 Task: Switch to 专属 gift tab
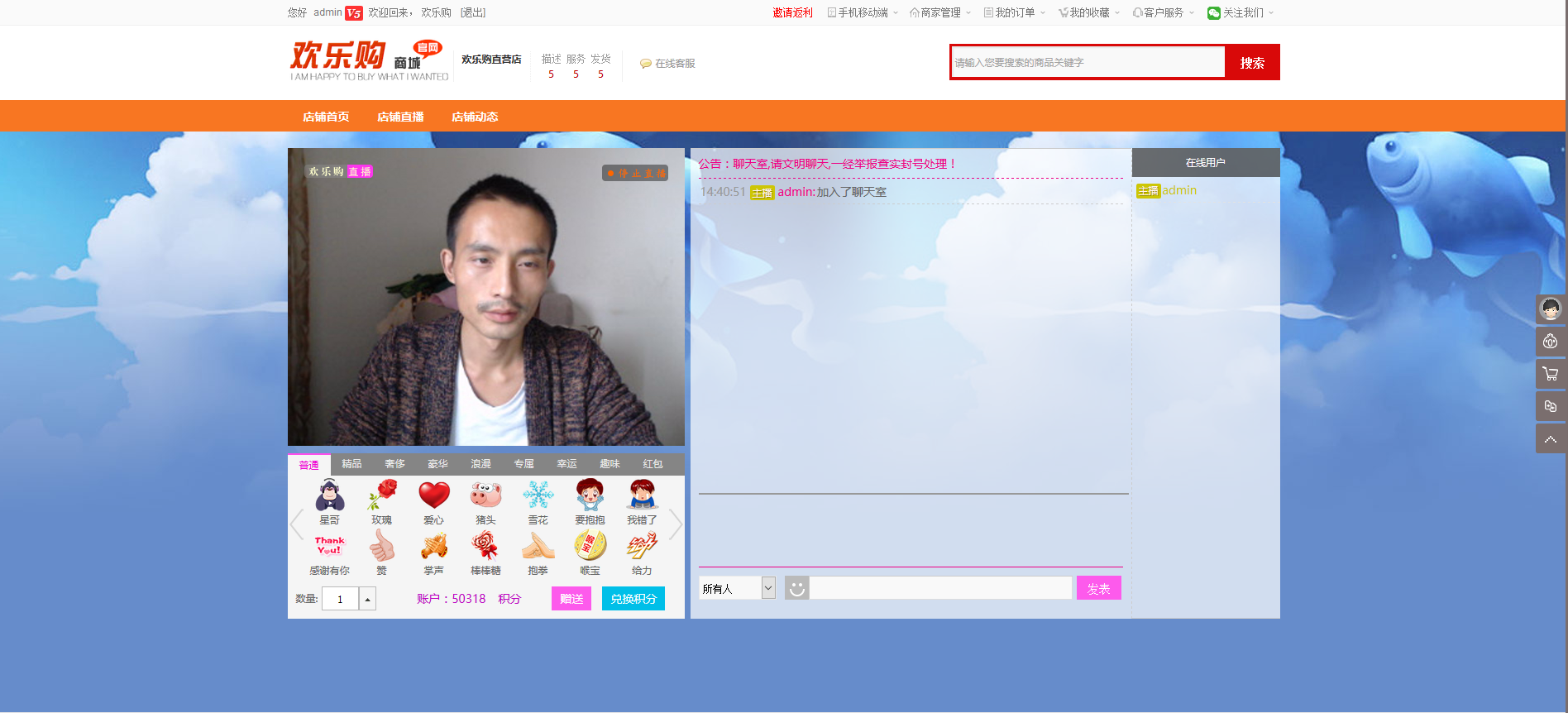click(523, 464)
